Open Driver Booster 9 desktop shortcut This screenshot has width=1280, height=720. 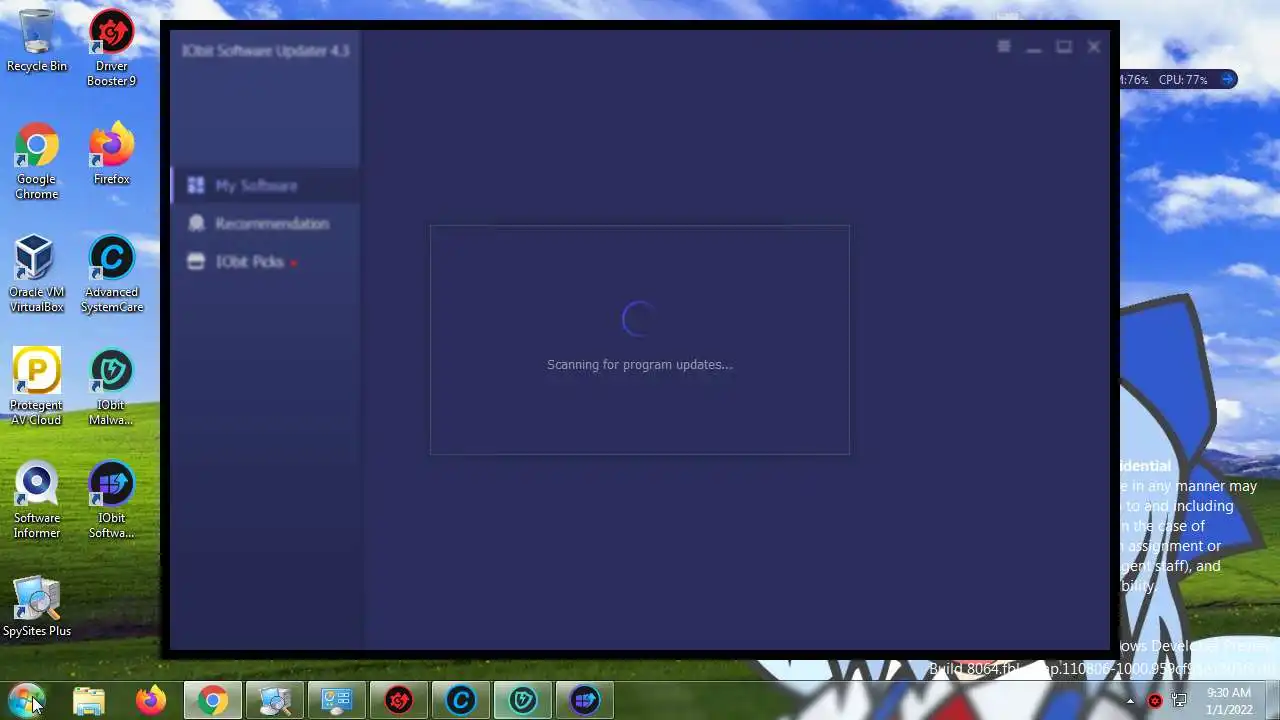(111, 48)
